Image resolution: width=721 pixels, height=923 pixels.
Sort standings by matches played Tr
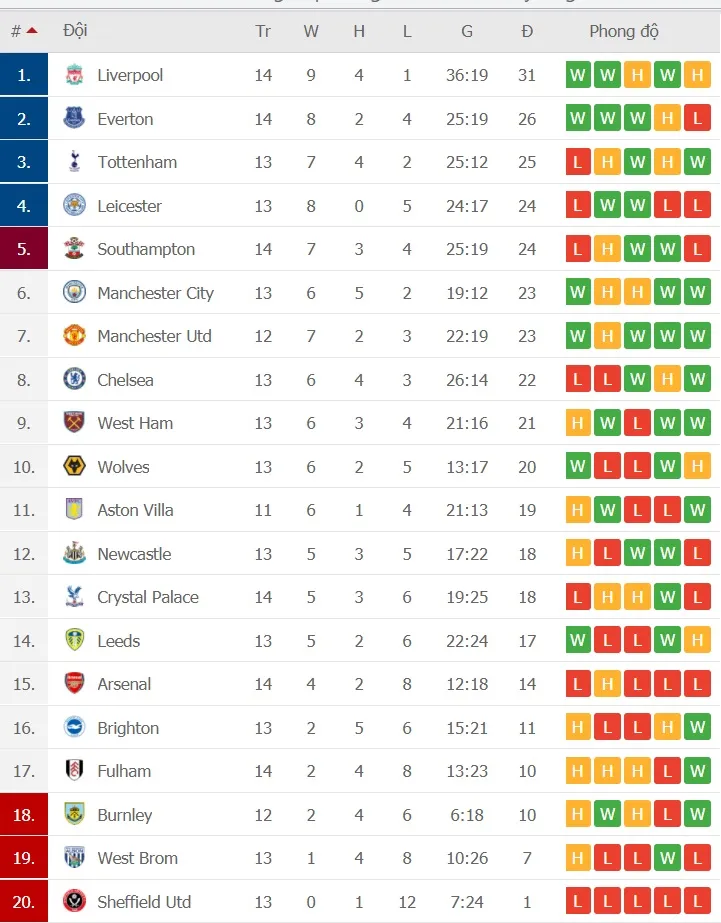263,31
